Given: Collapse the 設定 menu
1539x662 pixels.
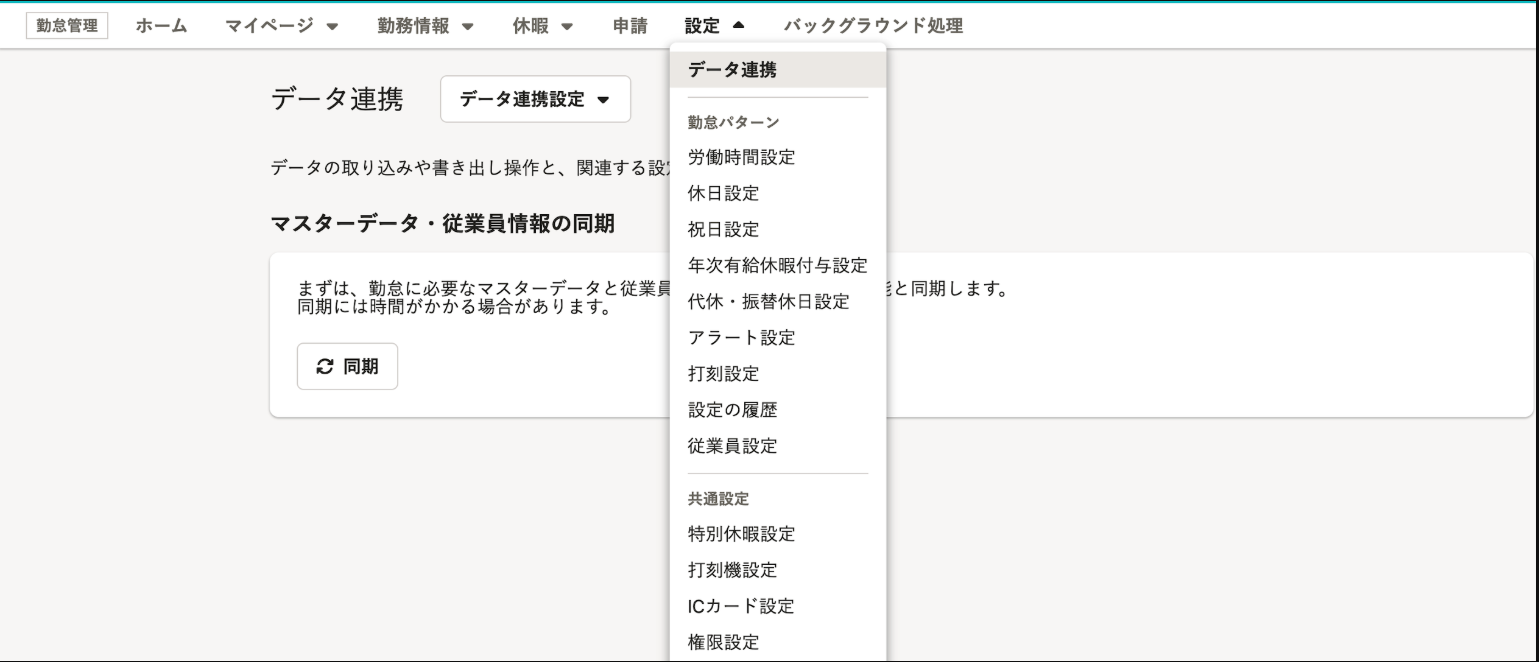Looking at the screenshot, I should pos(712,25).
